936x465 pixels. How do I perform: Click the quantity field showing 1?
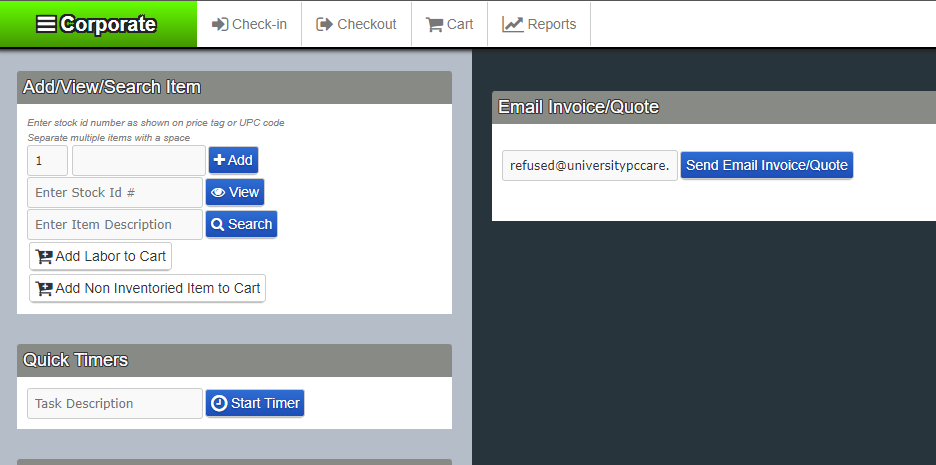(x=47, y=160)
